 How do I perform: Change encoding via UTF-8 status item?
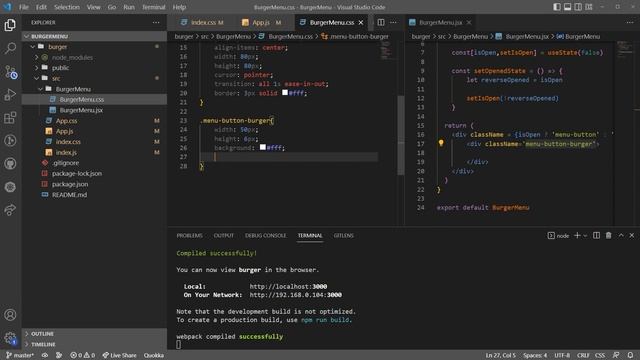click(x=562, y=355)
